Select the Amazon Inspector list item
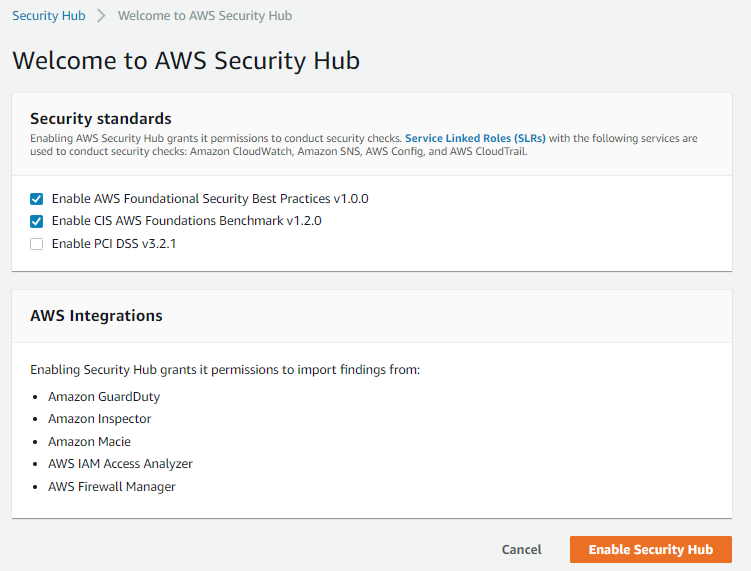751x571 pixels. pyautogui.click(x=100, y=419)
